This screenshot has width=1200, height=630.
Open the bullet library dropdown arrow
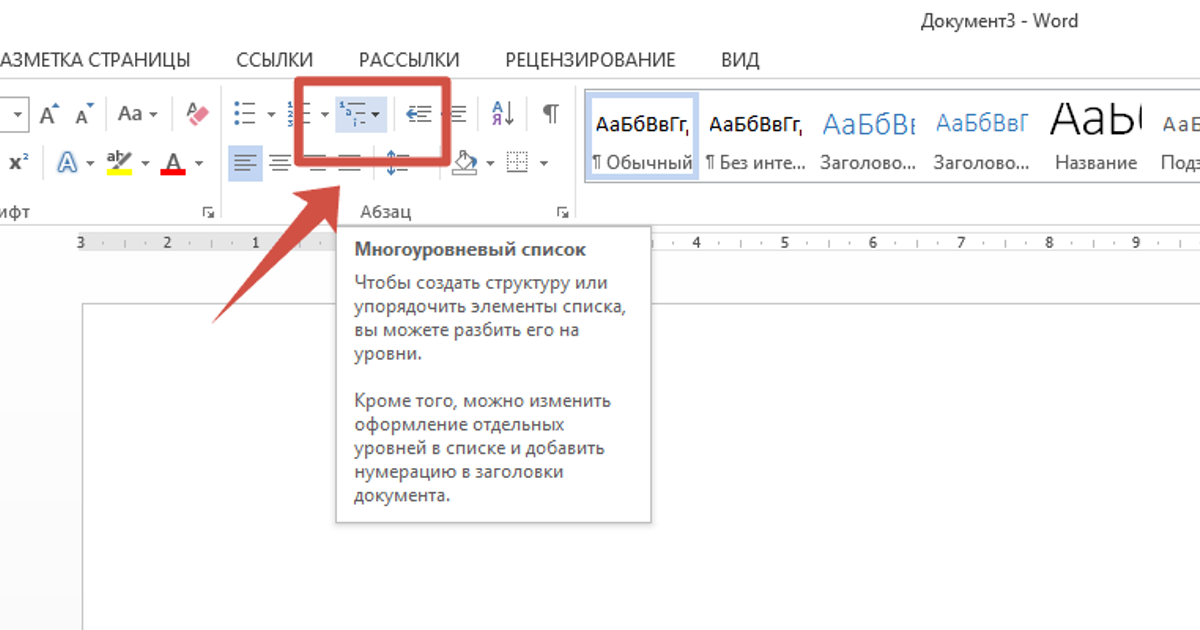(x=271, y=115)
